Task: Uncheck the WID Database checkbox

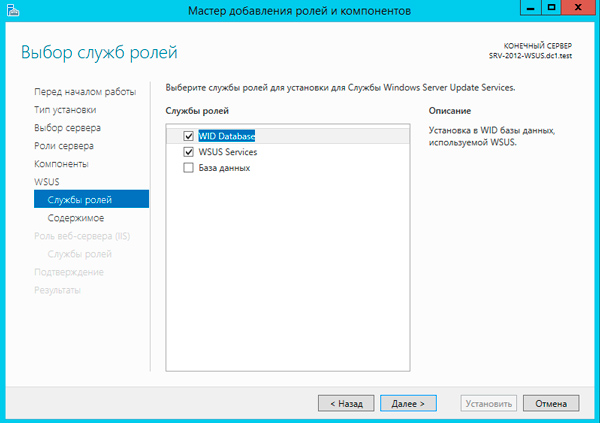Action: click(x=189, y=135)
